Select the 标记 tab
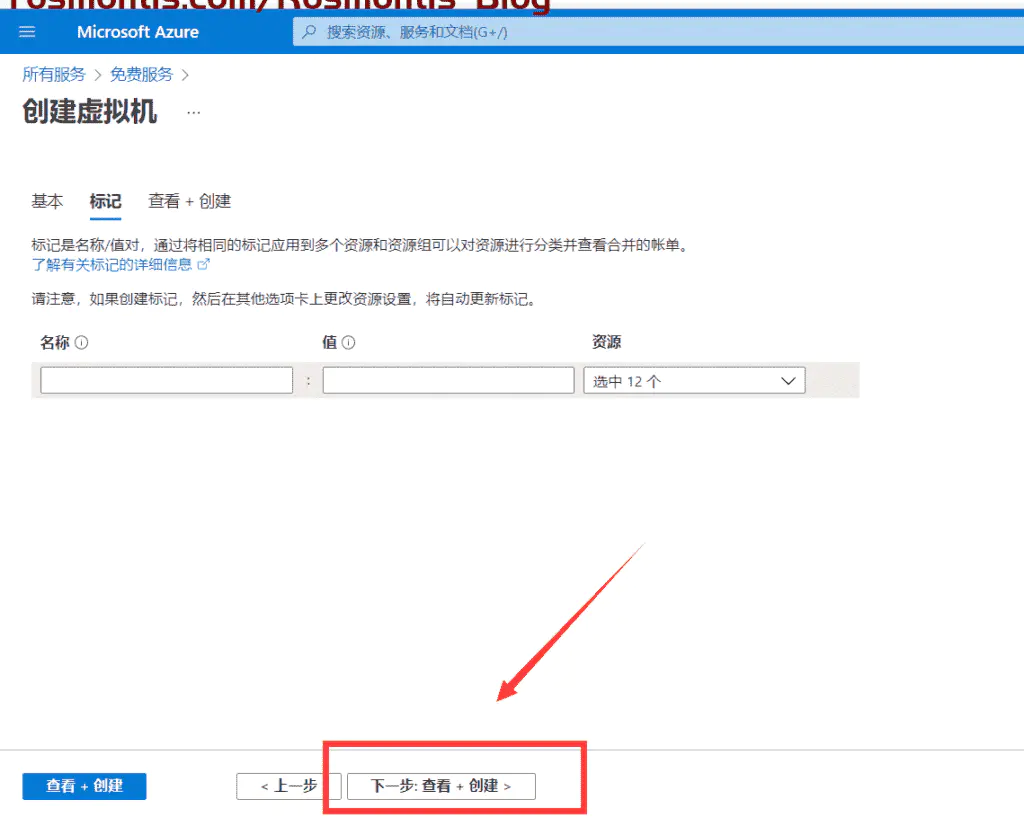The image size is (1024, 817). coord(105,201)
